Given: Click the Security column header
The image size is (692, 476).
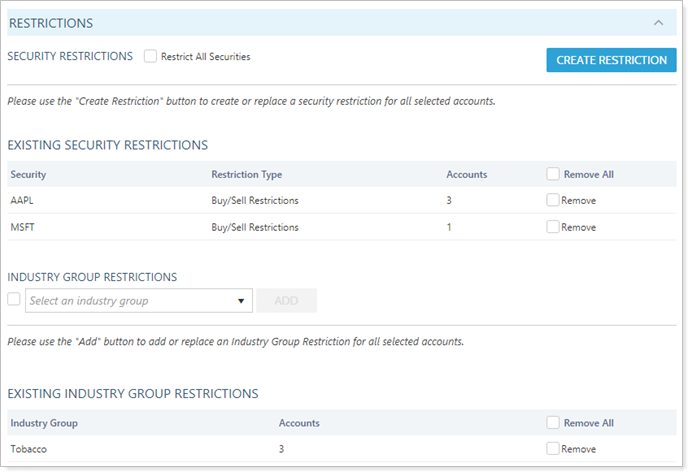Looking at the screenshot, I should (x=28, y=174).
